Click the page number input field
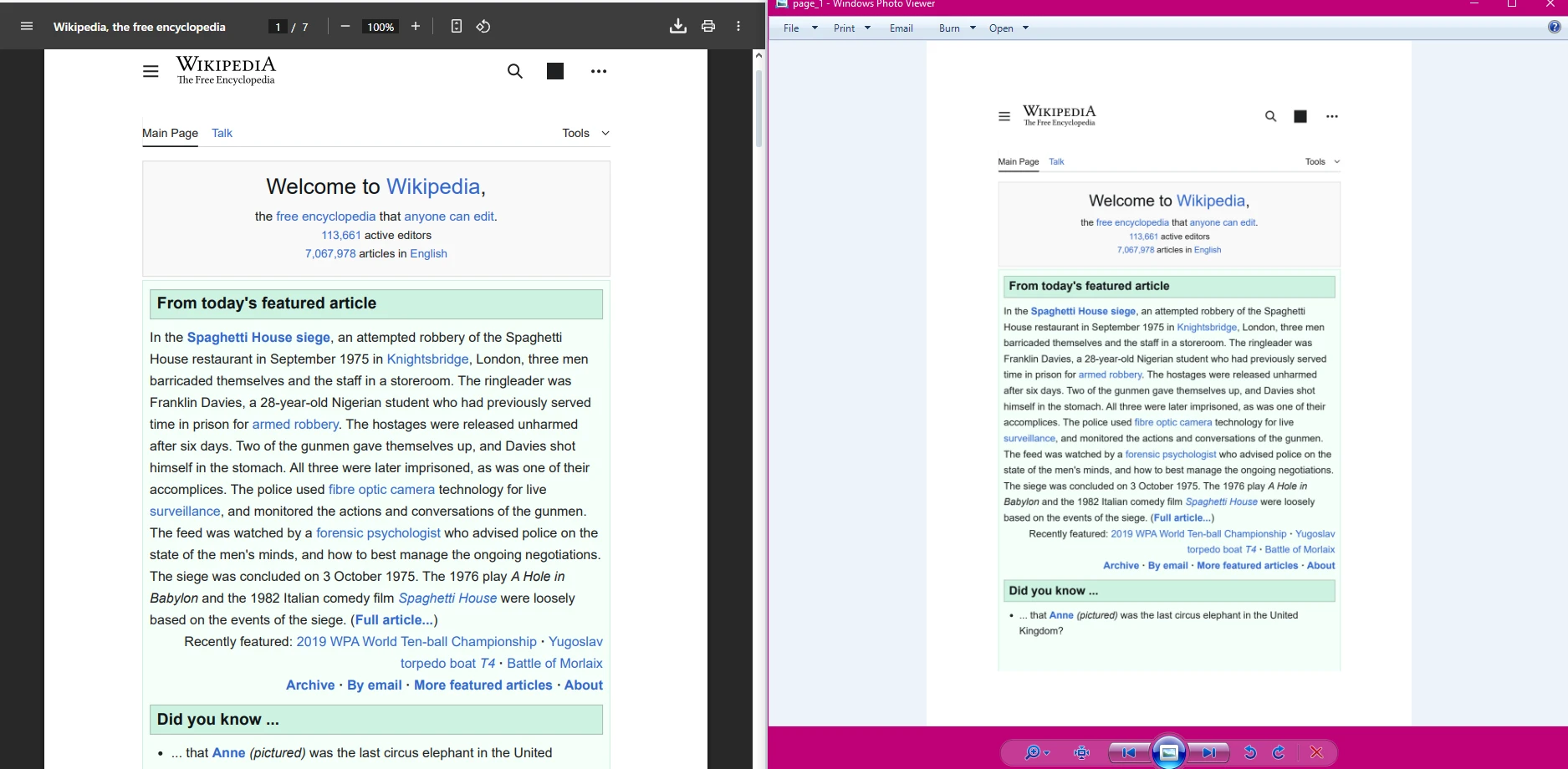The height and width of the screenshot is (769, 1568). [276, 26]
